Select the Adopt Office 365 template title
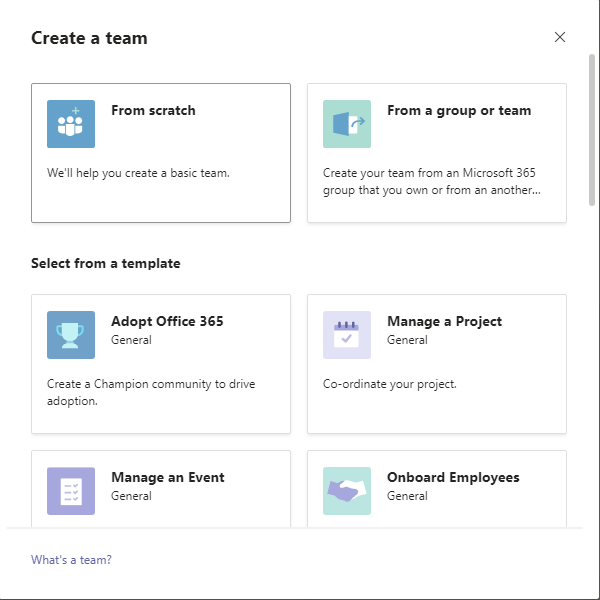The height and width of the screenshot is (600, 600). coord(167,321)
